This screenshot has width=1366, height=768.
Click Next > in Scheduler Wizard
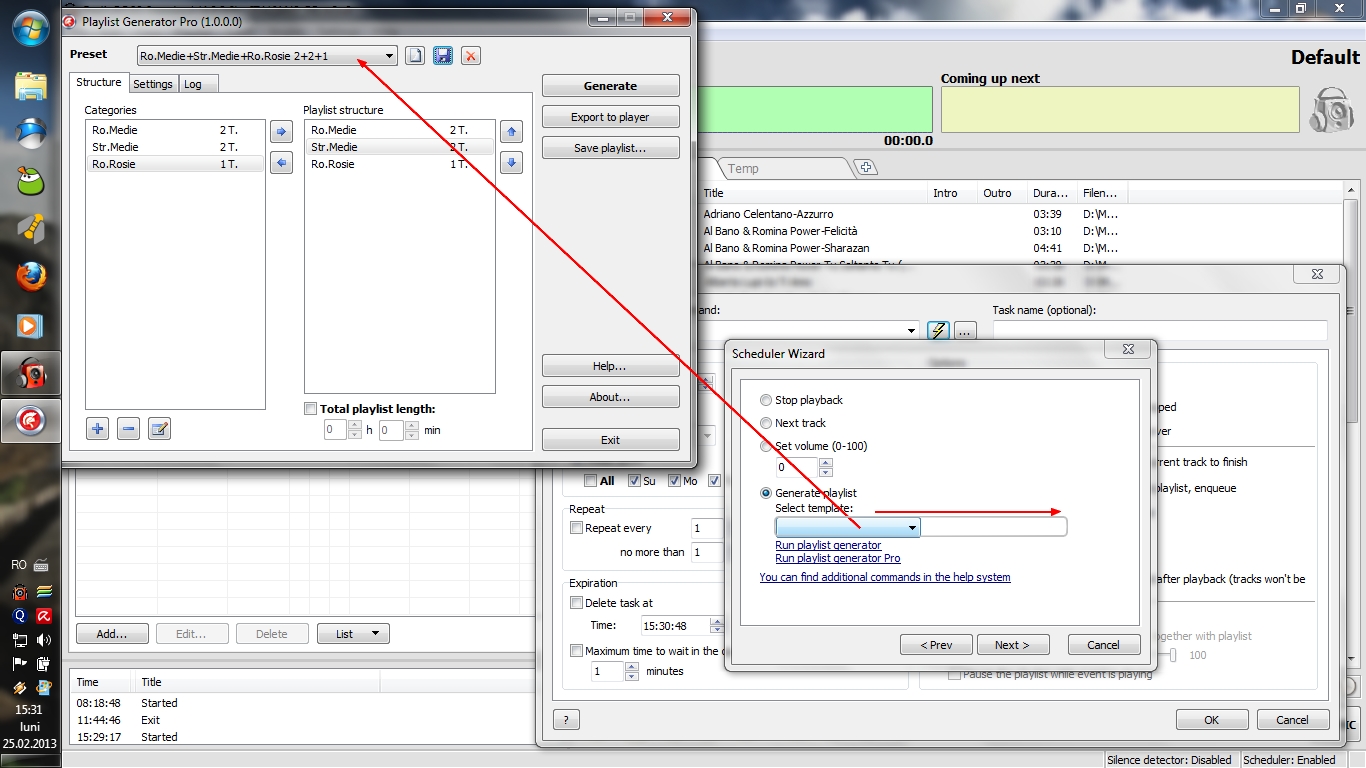(x=1013, y=645)
